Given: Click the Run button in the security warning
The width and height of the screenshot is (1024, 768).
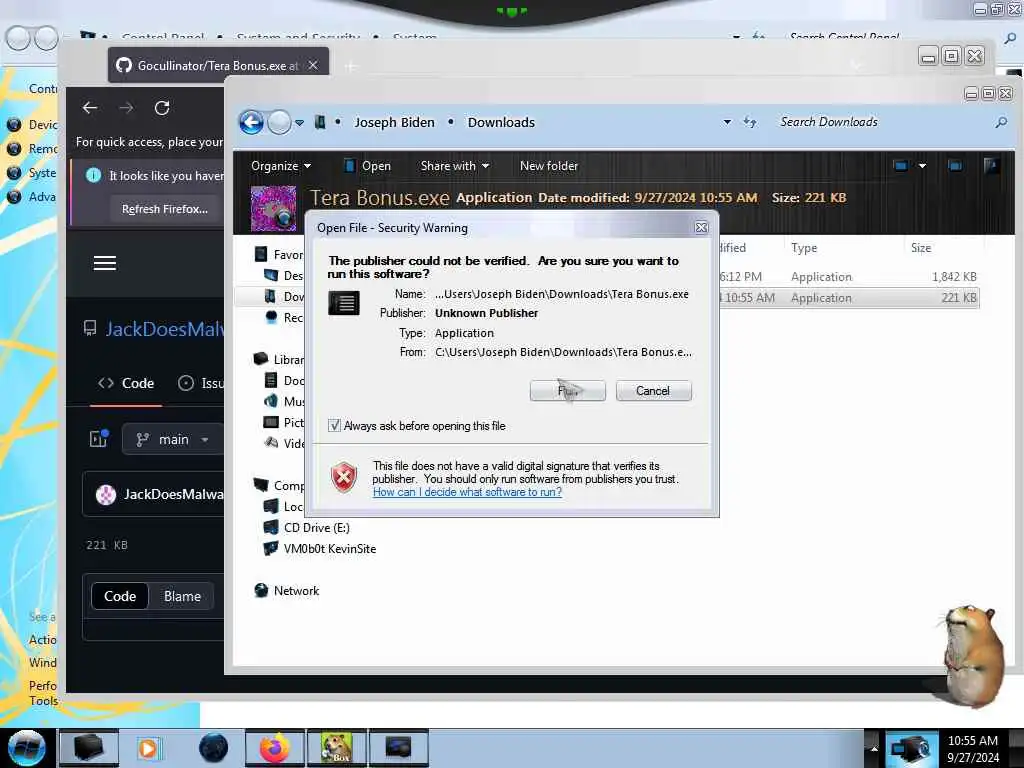Looking at the screenshot, I should [x=568, y=391].
